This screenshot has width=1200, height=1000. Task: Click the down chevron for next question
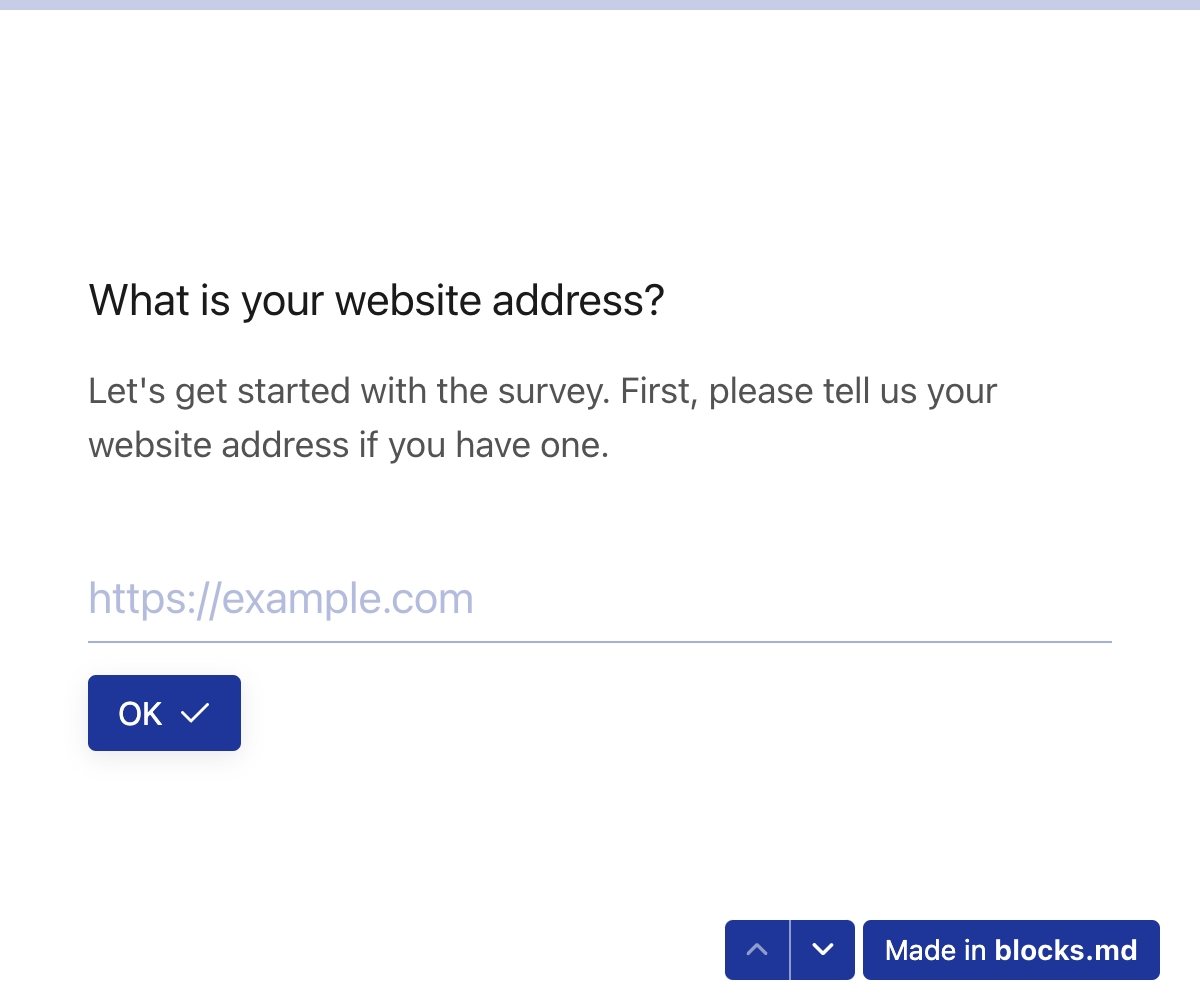[823, 949]
